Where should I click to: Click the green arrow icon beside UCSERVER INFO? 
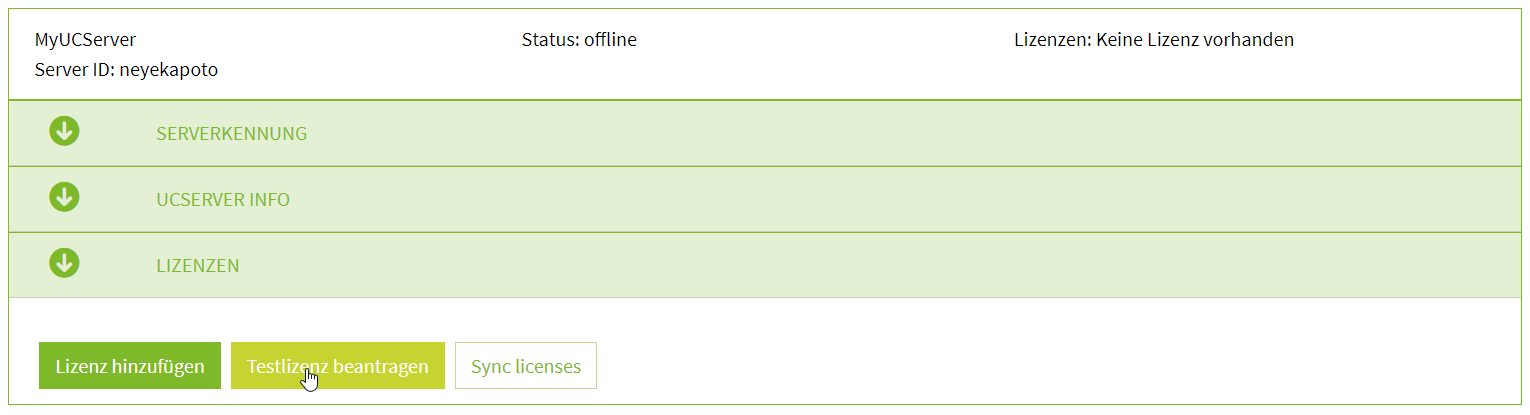(64, 197)
